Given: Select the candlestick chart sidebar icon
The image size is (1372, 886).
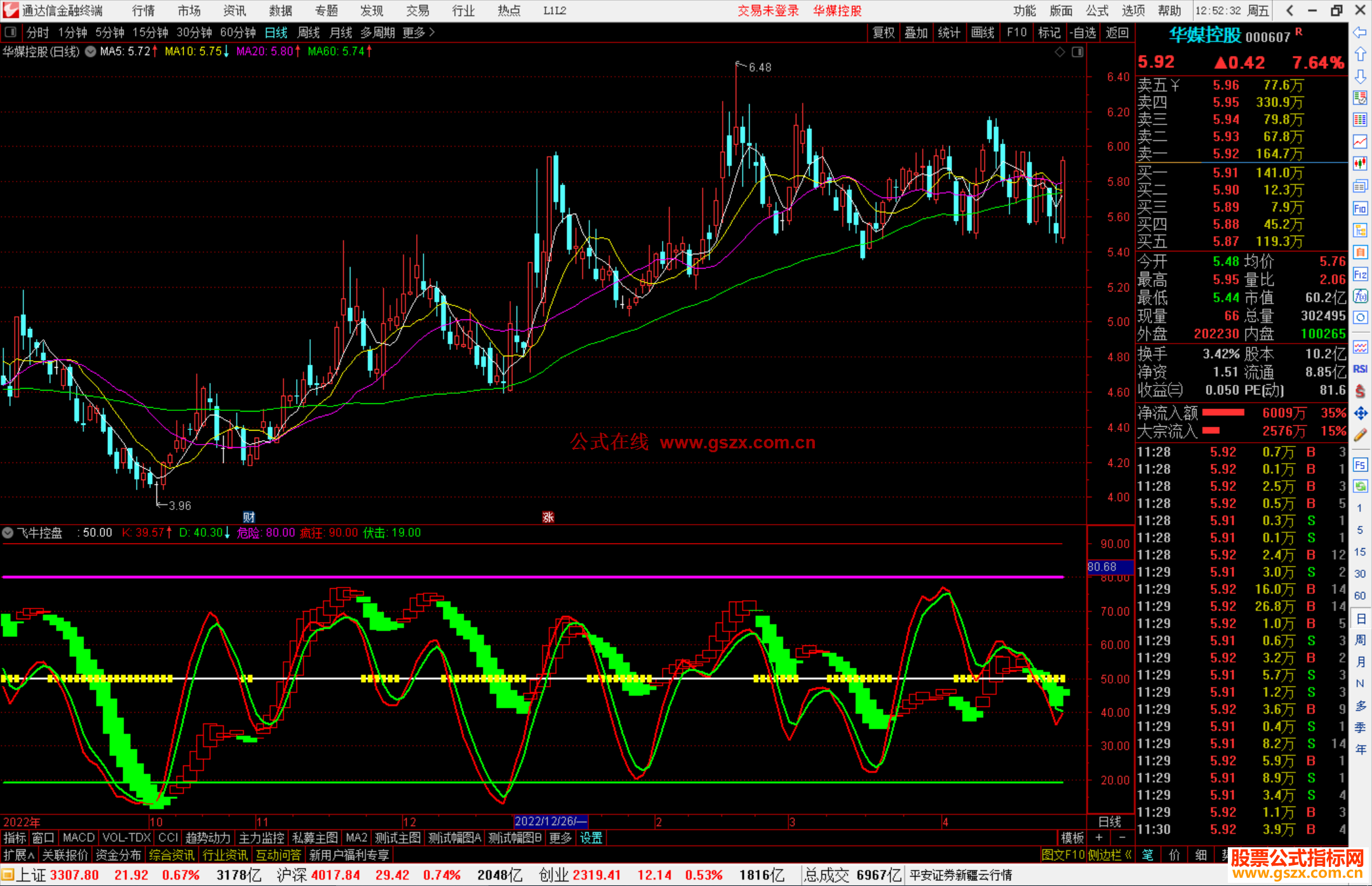Looking at the screenshot, I should point(1360,163).
